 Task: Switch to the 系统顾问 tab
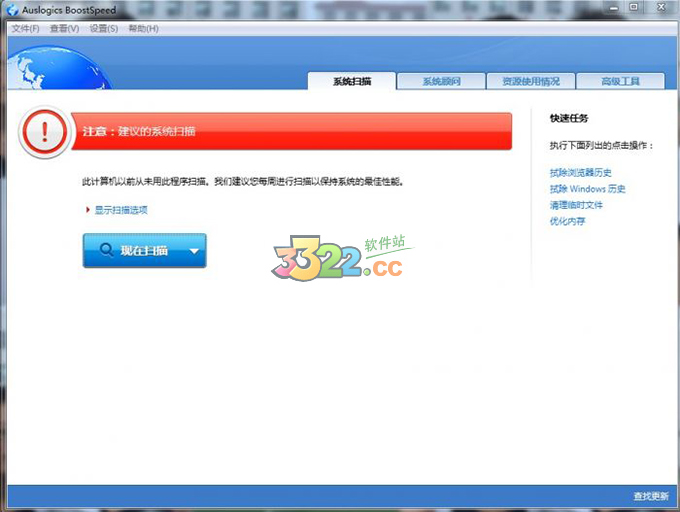coord(441,81)
